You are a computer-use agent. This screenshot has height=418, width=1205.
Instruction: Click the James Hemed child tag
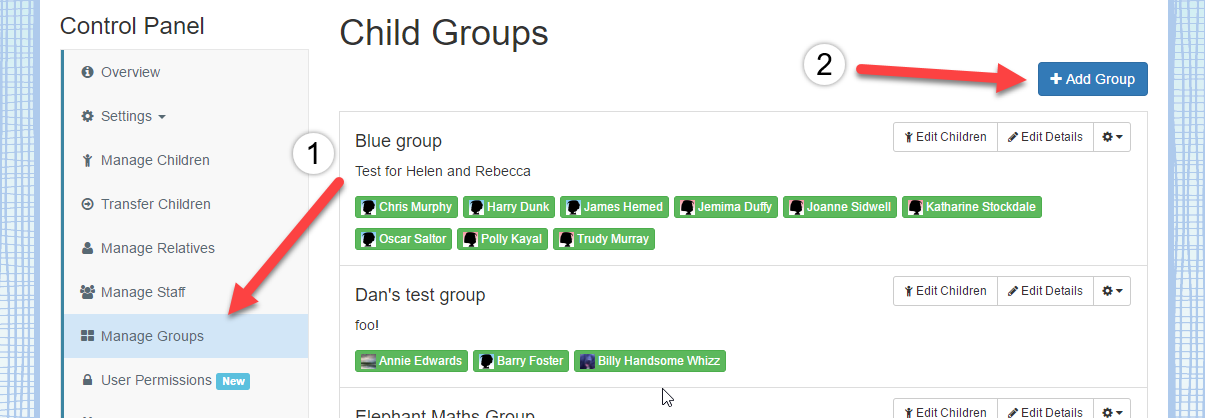tap(614, 207)
